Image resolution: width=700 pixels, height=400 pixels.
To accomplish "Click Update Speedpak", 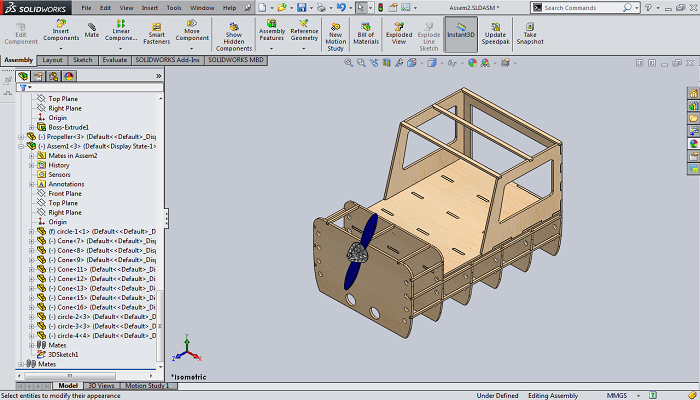I will (x=495, y=33).
